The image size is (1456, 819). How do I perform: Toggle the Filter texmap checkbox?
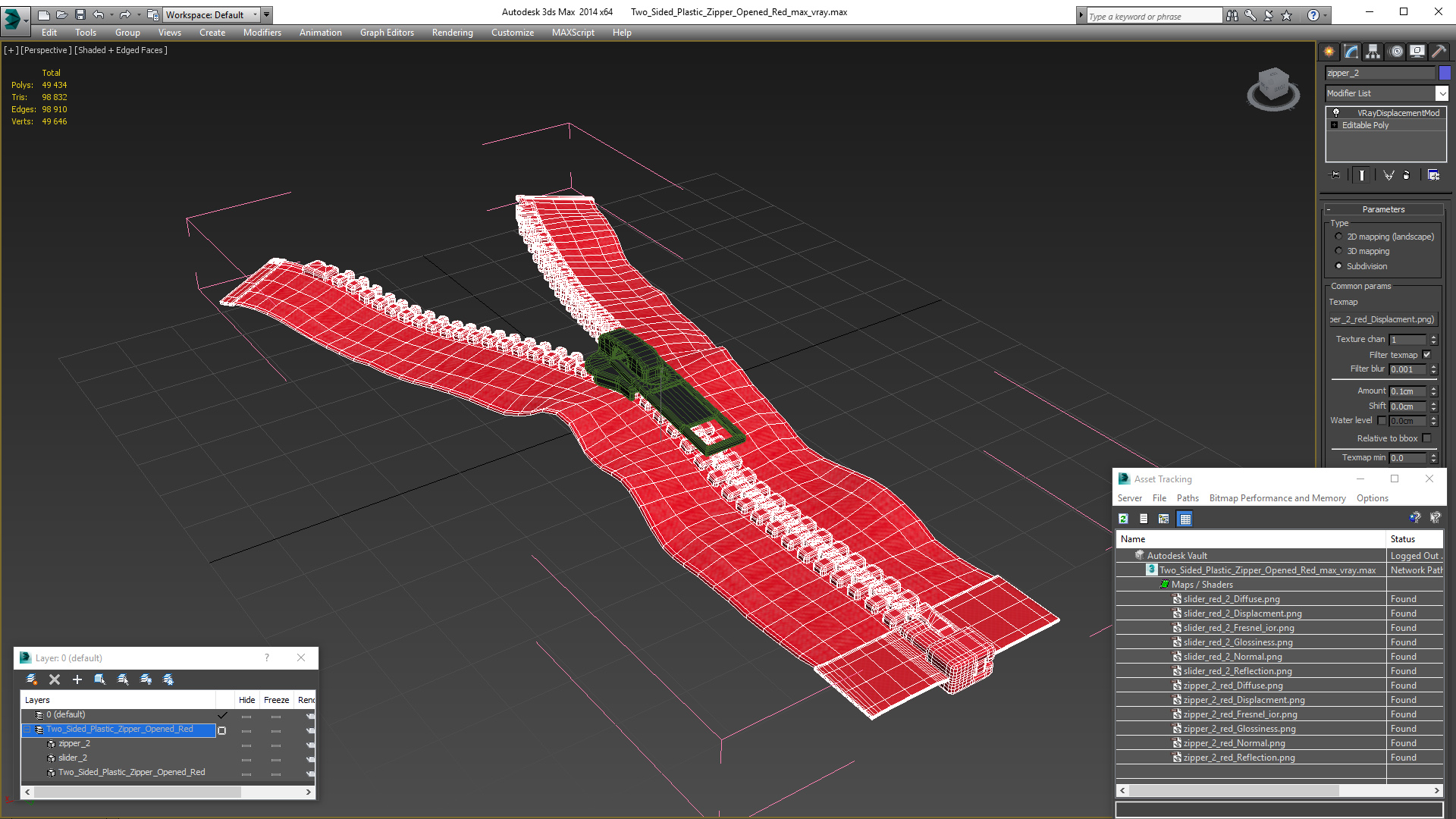tap(1426, 355)
